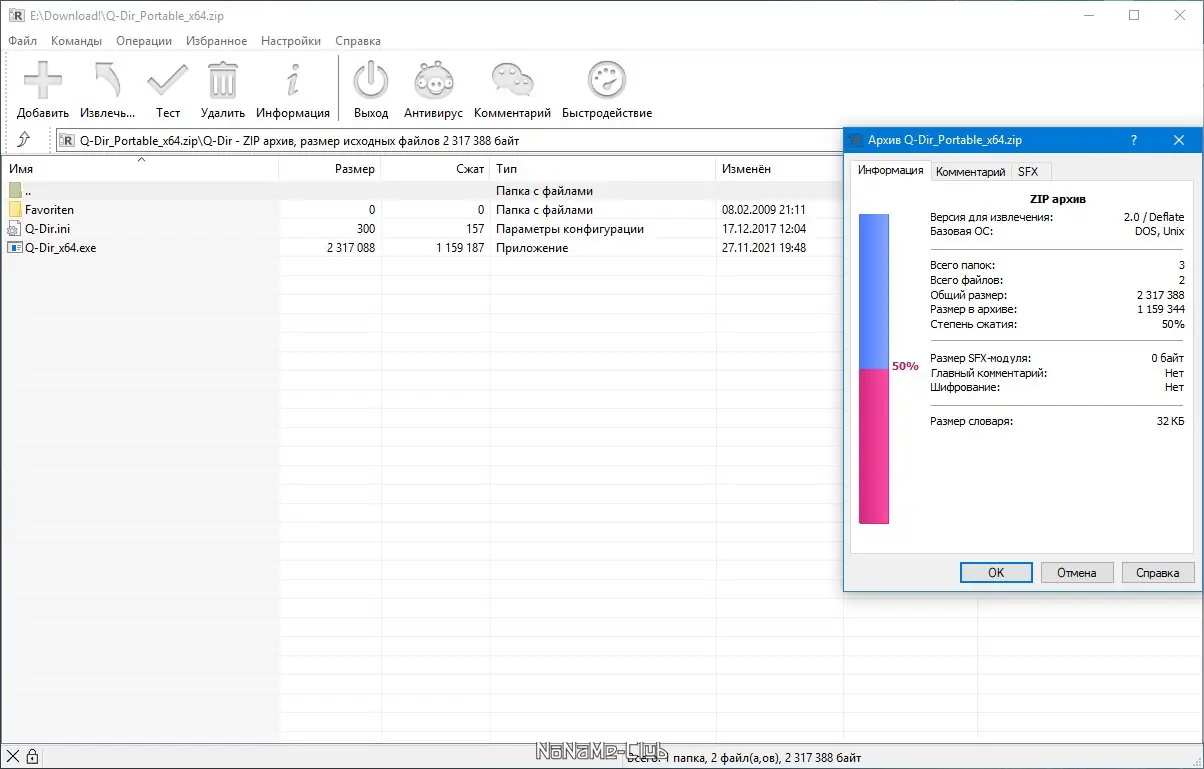Viewport: 1204px width, 769px height.
Task: Open the Команды menu
Action: tap(76, 41)
